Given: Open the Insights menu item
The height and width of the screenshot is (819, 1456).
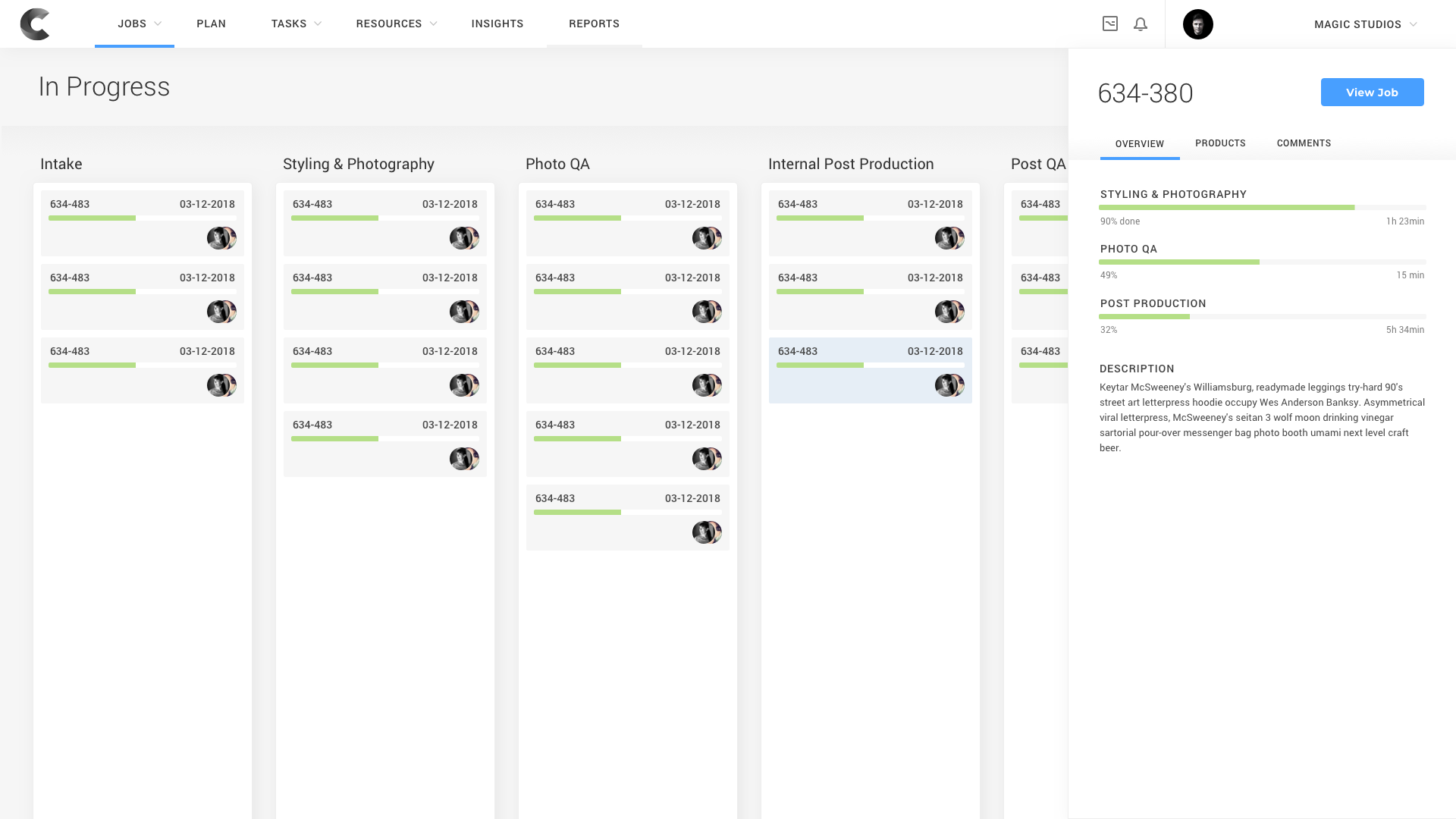Looking at the screenshot, I should click(x=497, y=24).
